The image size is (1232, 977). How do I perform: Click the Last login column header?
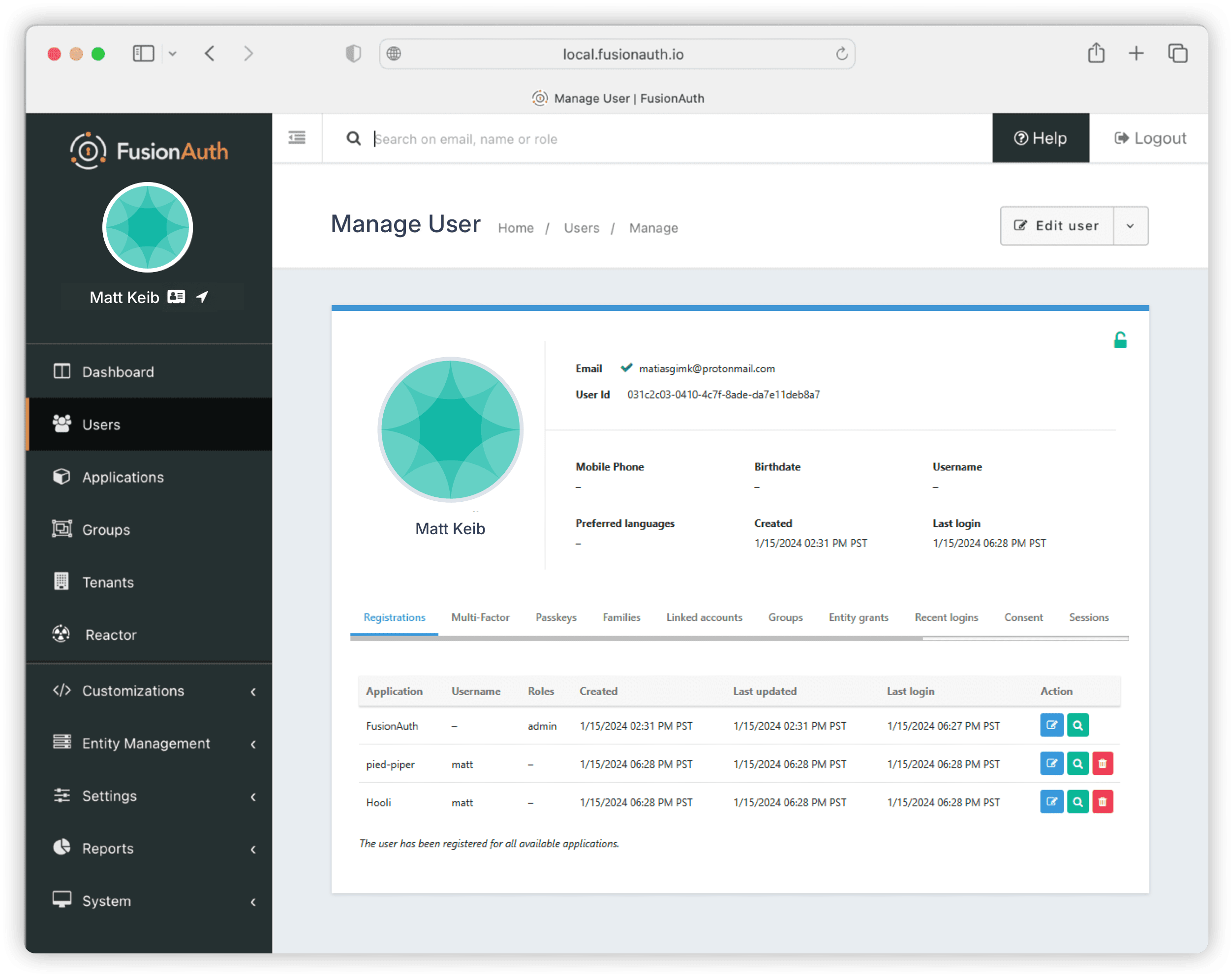pos(910,691)
